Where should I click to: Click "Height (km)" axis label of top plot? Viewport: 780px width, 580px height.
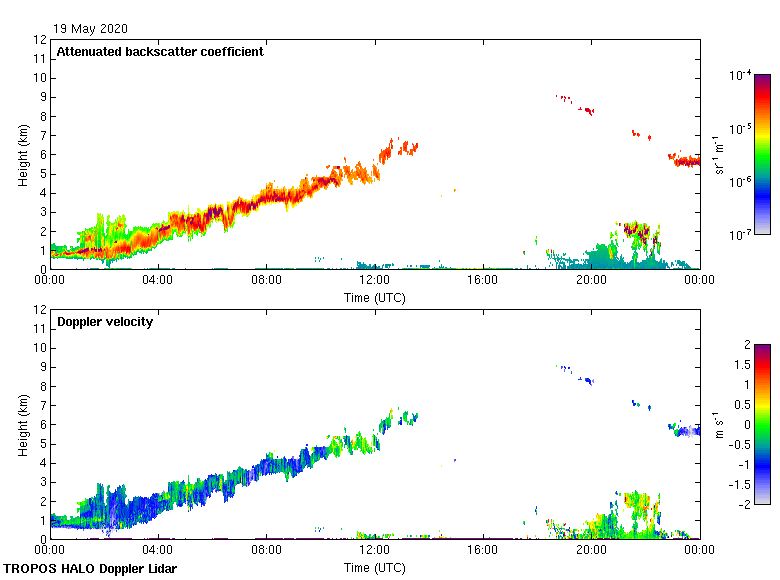pos(23,154)
